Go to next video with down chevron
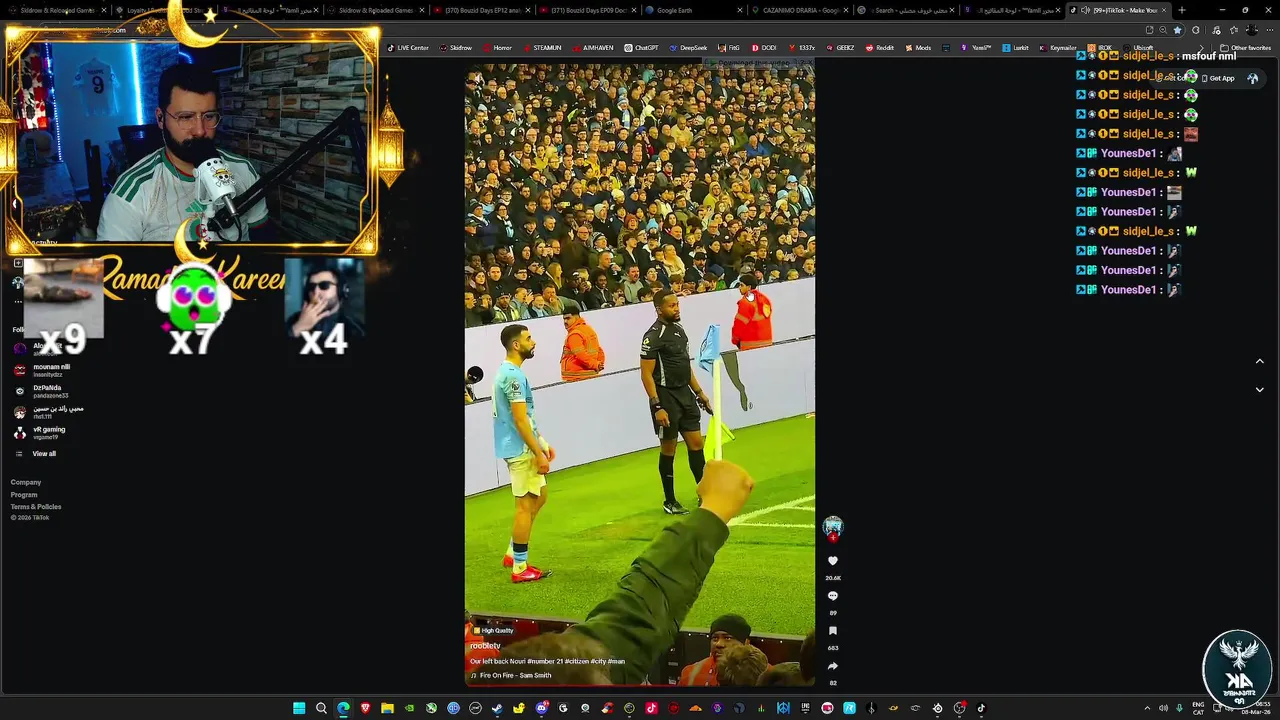The image size is (1280, 720). pos(1259,390)
